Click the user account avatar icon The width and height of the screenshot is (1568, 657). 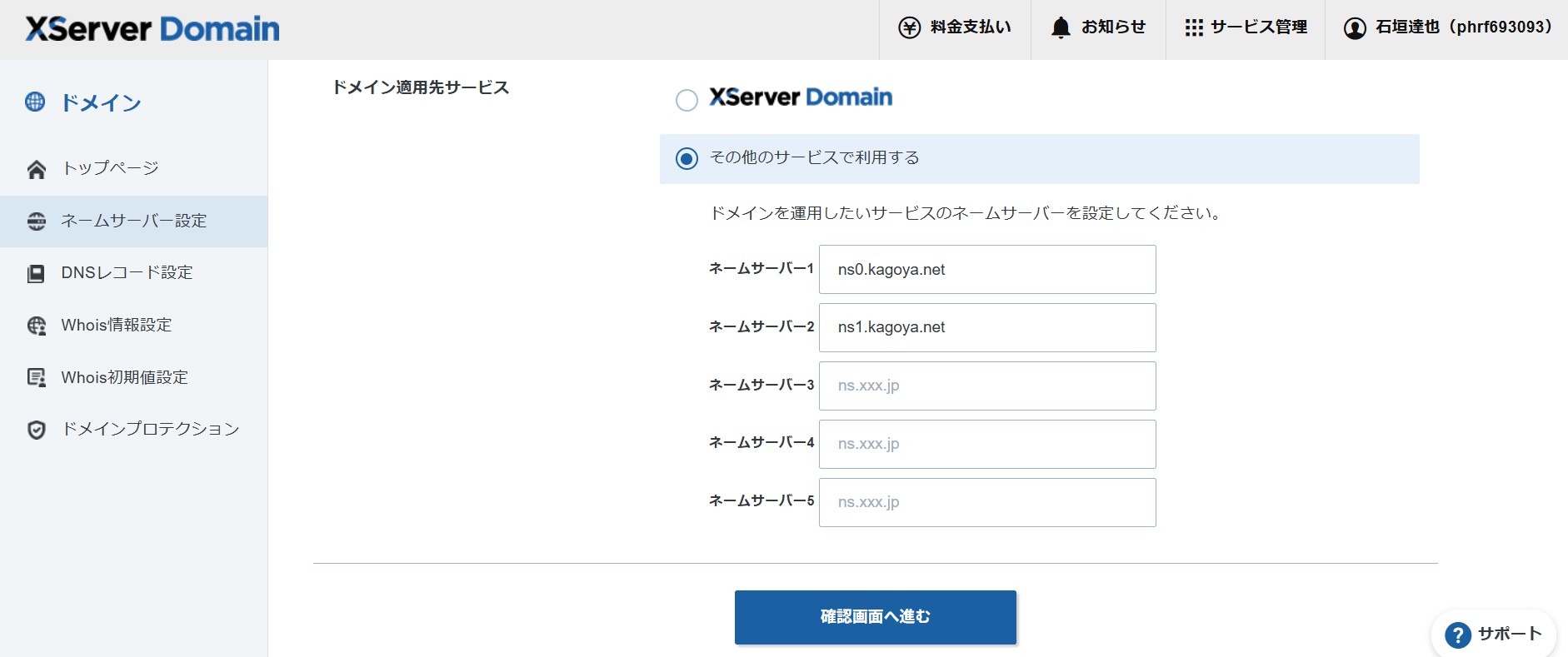coord(1355,28)
